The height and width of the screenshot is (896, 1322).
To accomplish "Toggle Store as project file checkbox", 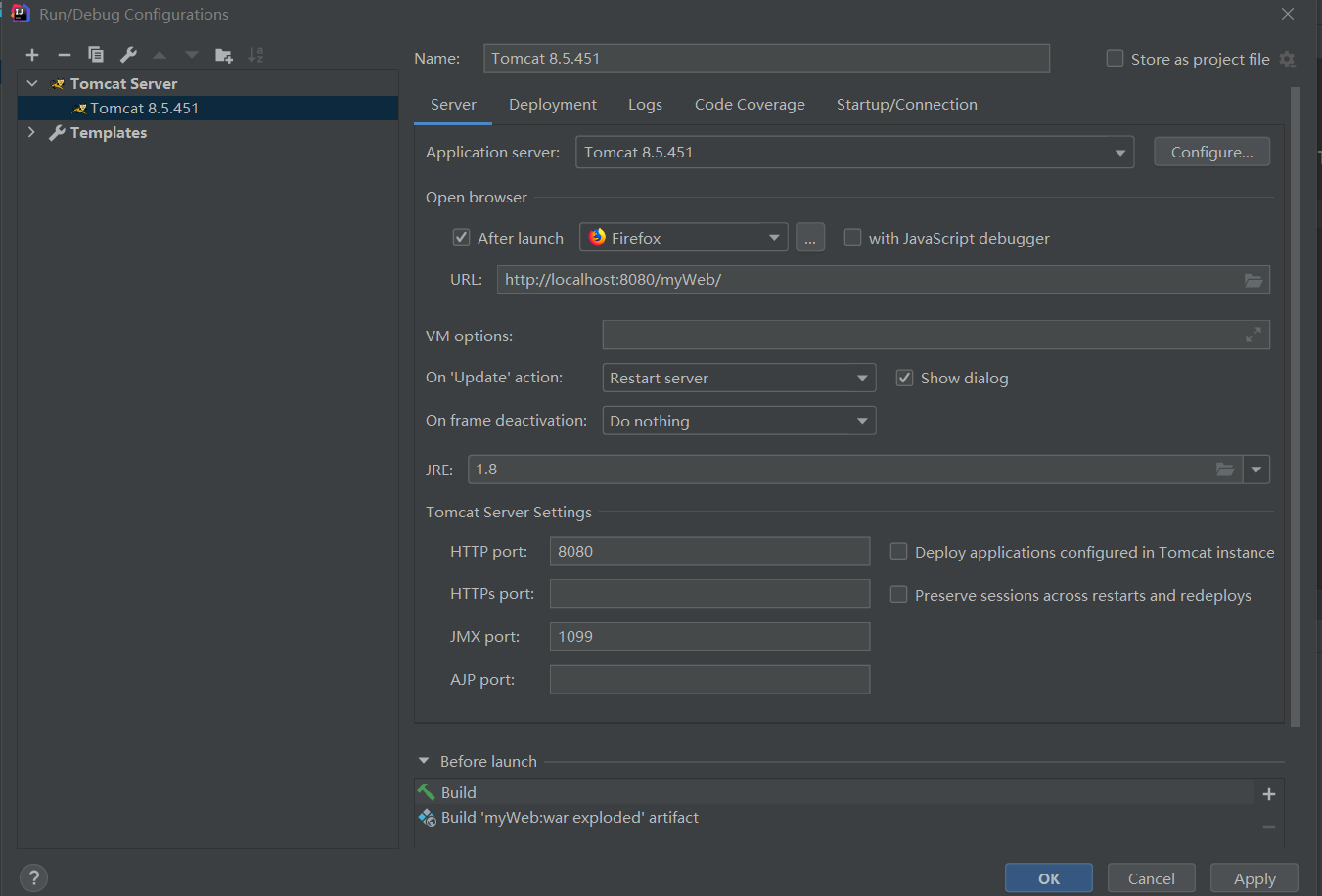I will (x=1115, y=59).
